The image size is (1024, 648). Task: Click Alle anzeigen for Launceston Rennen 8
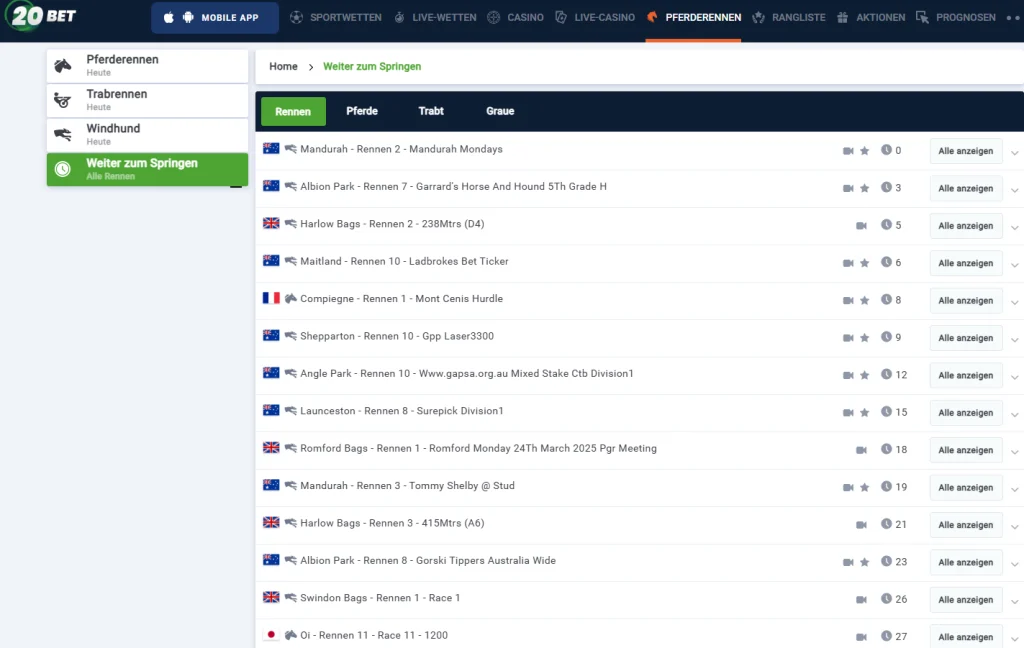(x=965, y=413)
